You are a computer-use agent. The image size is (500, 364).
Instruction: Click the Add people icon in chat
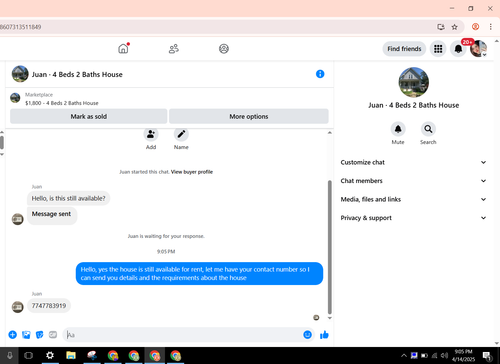click(x=151, y=134)
